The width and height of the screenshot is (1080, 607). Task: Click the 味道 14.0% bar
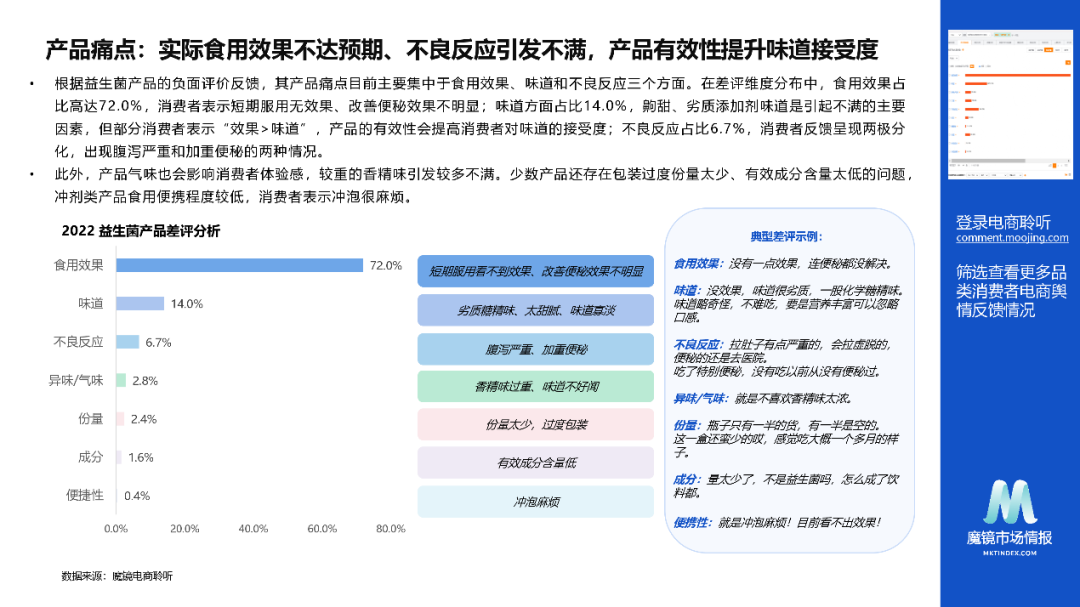click(140, 303)
